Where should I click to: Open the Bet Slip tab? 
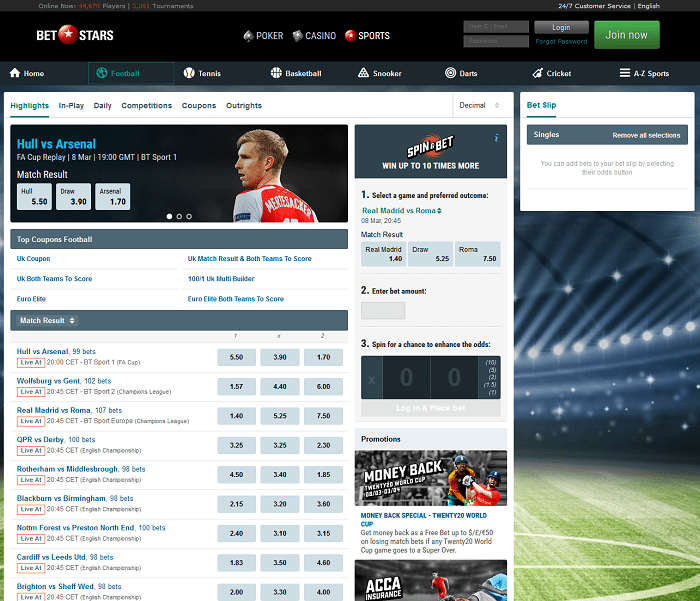541,105
